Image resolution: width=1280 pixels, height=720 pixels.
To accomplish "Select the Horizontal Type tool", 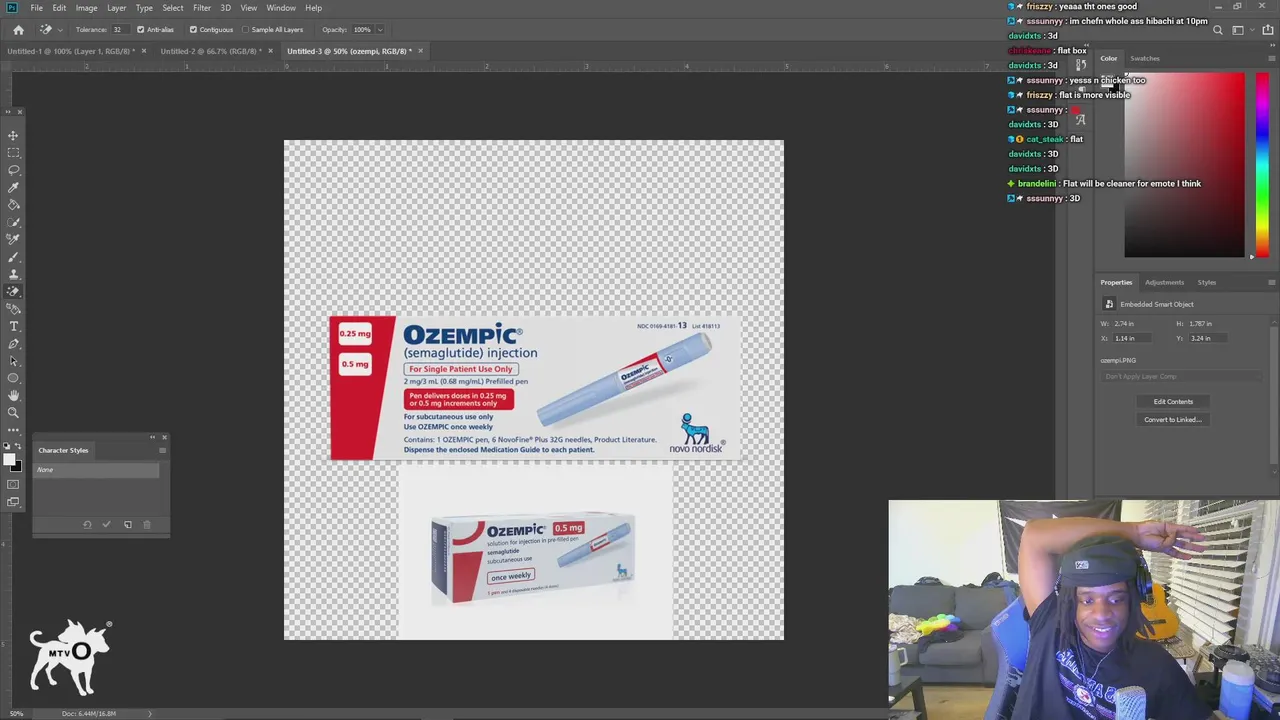I will (x=13, y=326).
